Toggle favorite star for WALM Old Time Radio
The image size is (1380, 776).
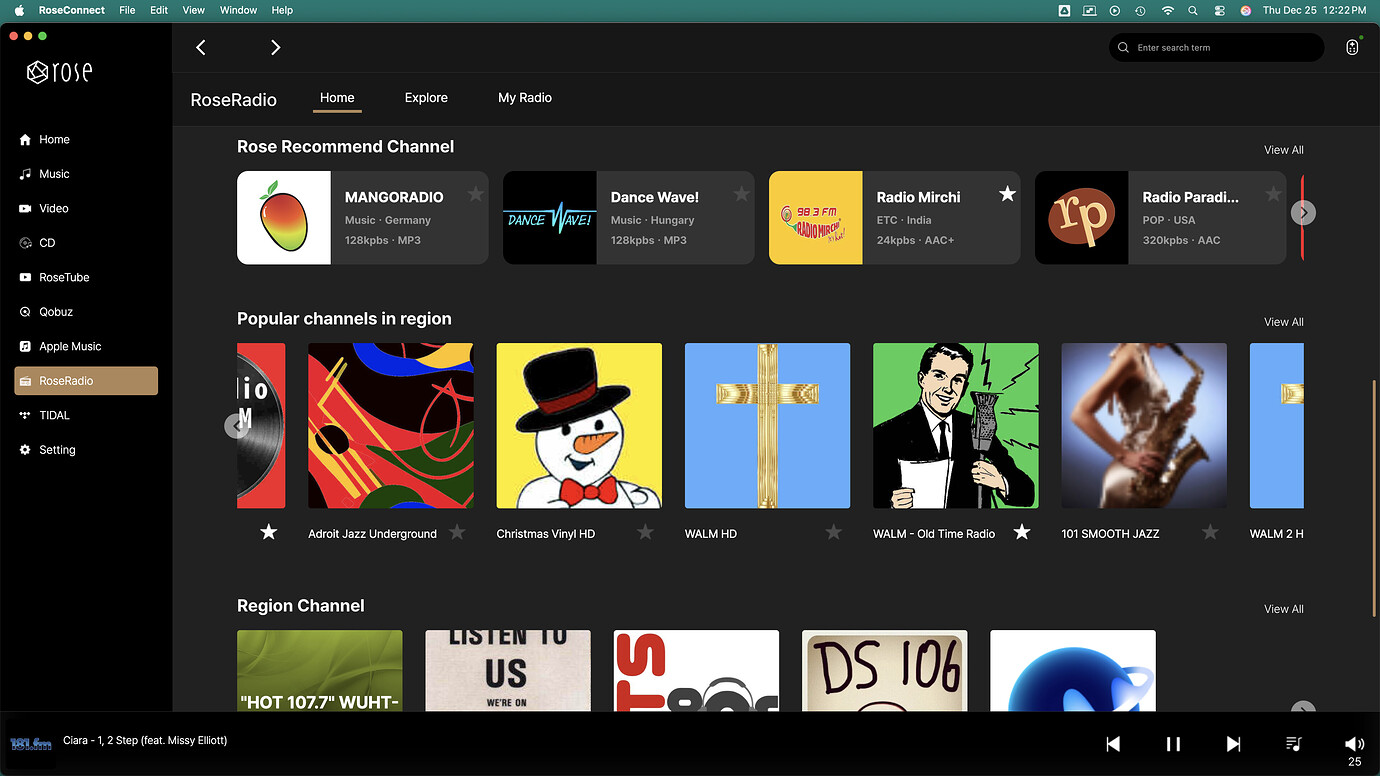click(1021, 532)
